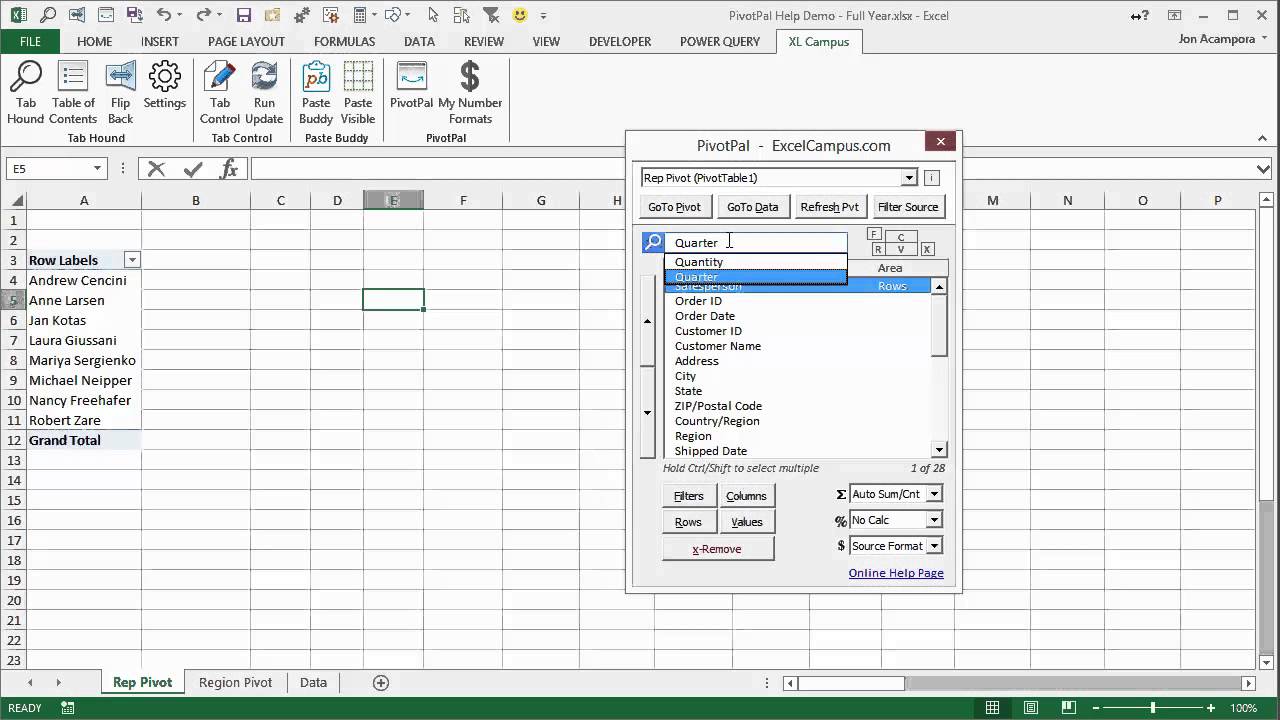1280x720 pixels.
Task: Click the x-Remove button
Action: (717, 549)
